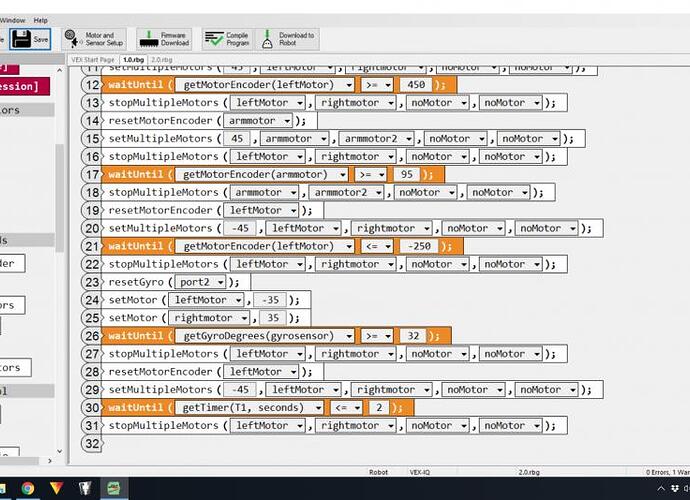Screen dimensions: 690x500
Task: Open getMotorEncoder(armmotor) dropdown on line 17
Action: (x=261, y=174)
